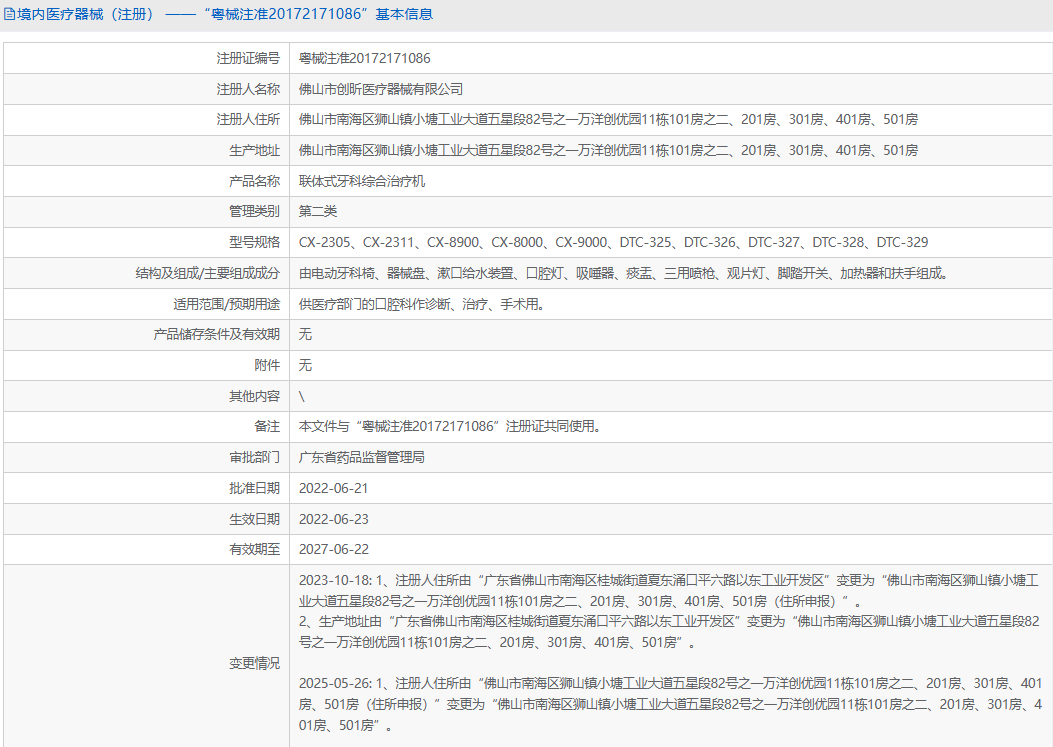Click the label 生效日期
The height and width of the screenshot is (747, 1053).
click(x=255, y=519)
